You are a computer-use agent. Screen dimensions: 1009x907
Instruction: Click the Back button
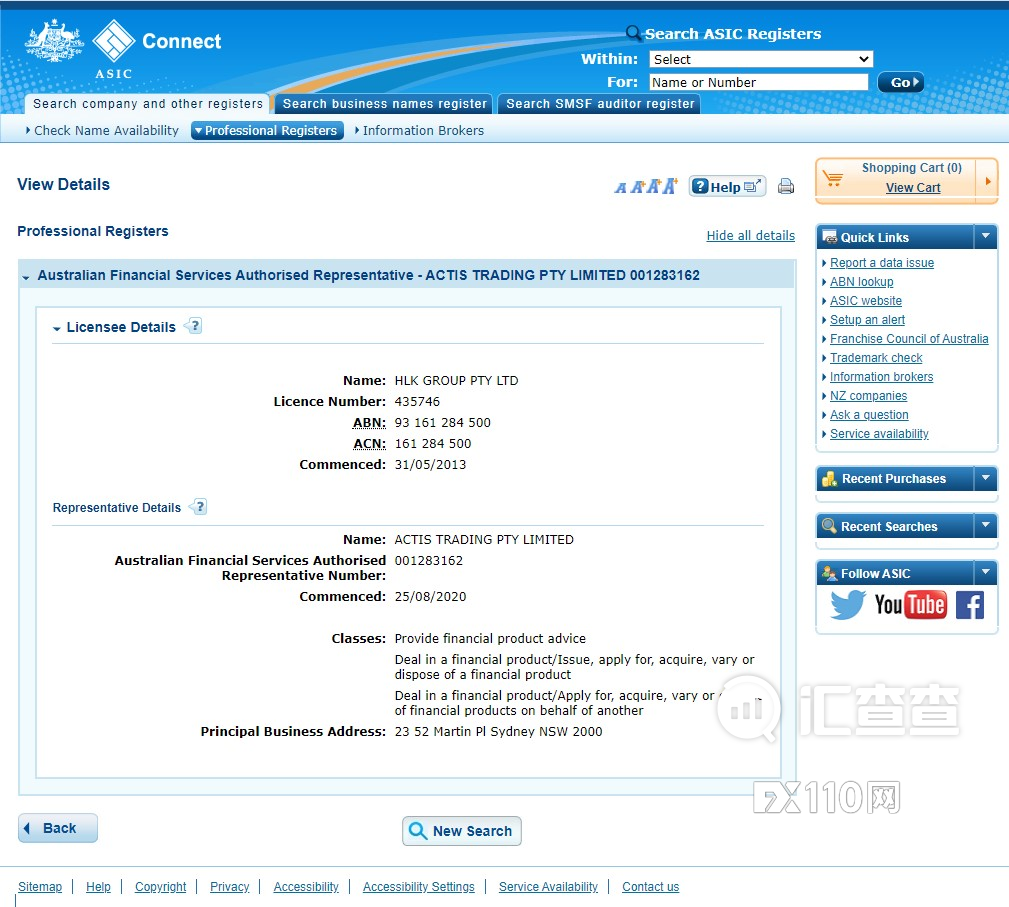click(x=58, y=828)
